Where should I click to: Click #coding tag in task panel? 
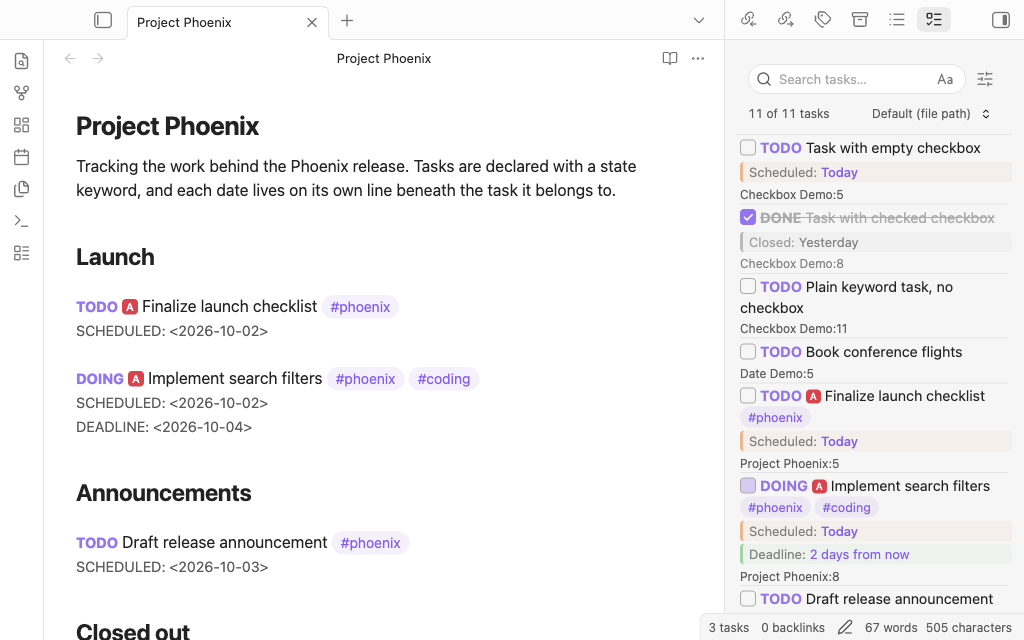click(846, 507)
